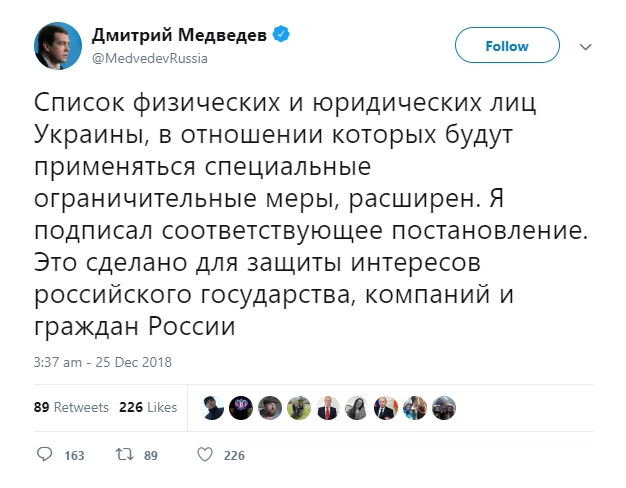Viewport: 626px width, 488px height.
Task: Click the blue verified badge
Action: pos(282,34)
